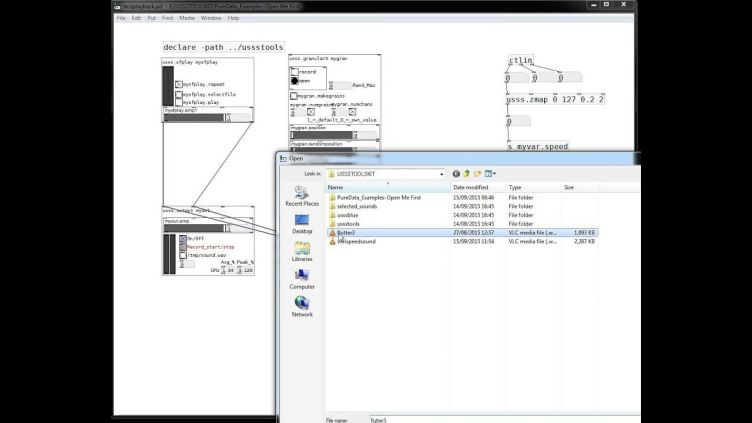
Task: Toggle mygran.numgrains default checkbox
Action: point(311,112)
